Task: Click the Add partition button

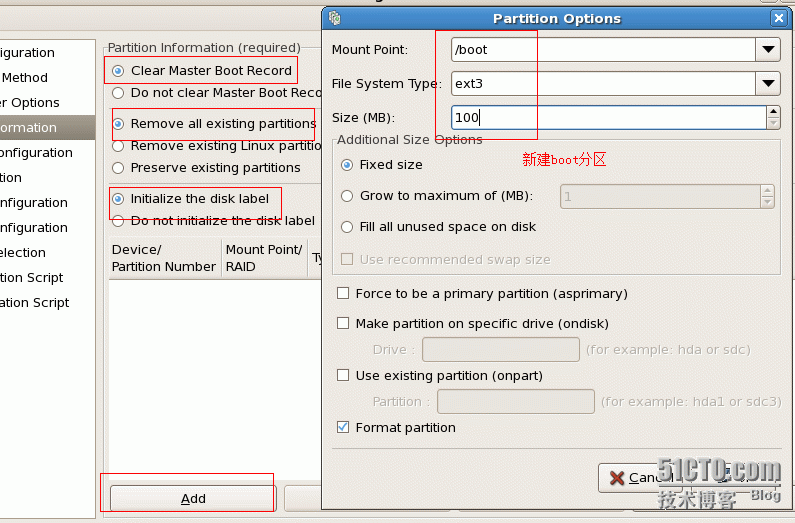Action: pyautogui.click(x=193, y=498)
